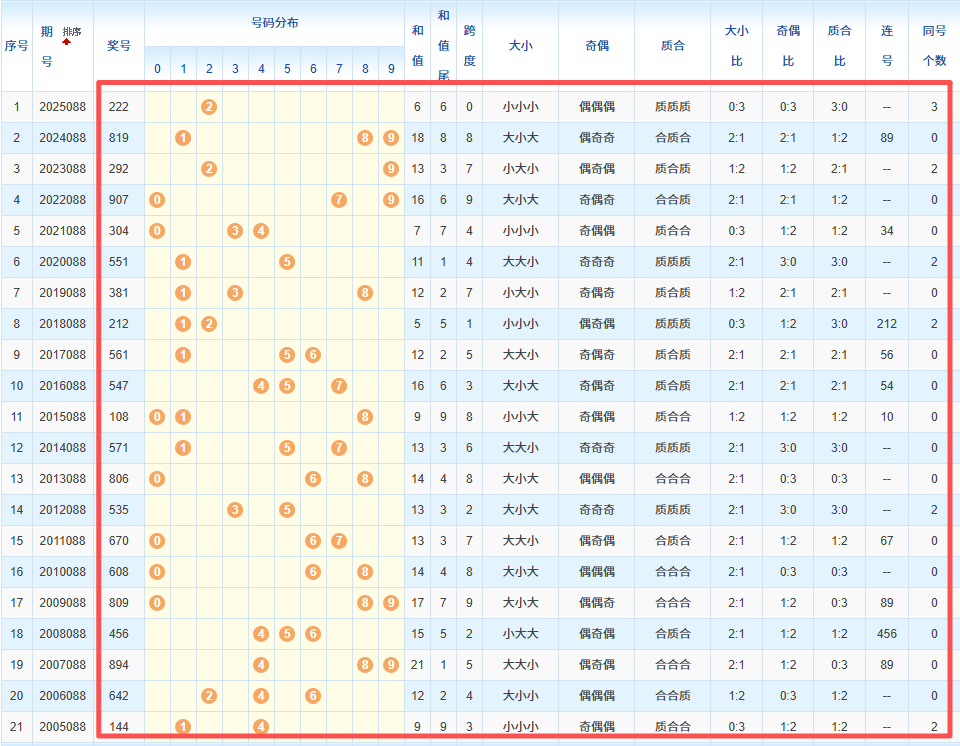Screen dimensions: 960x746
Task: Open period number 2018088
Action: [62, 324]
